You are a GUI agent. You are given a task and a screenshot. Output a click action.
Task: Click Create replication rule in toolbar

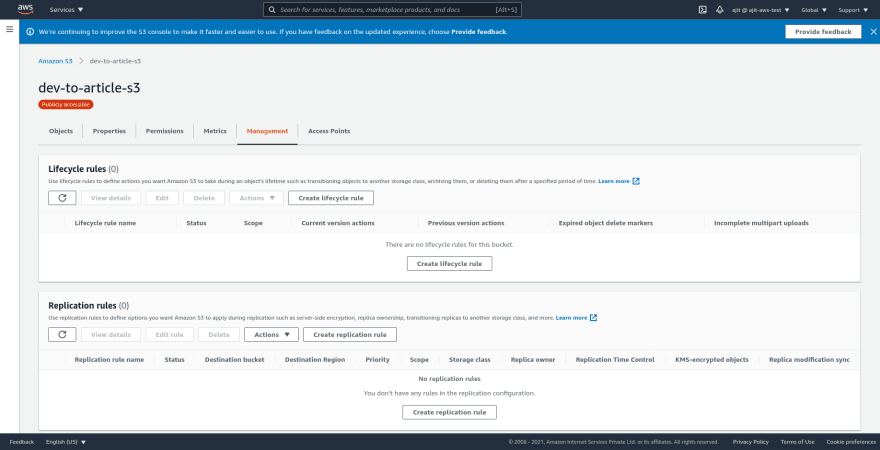[x=350, y=334]
